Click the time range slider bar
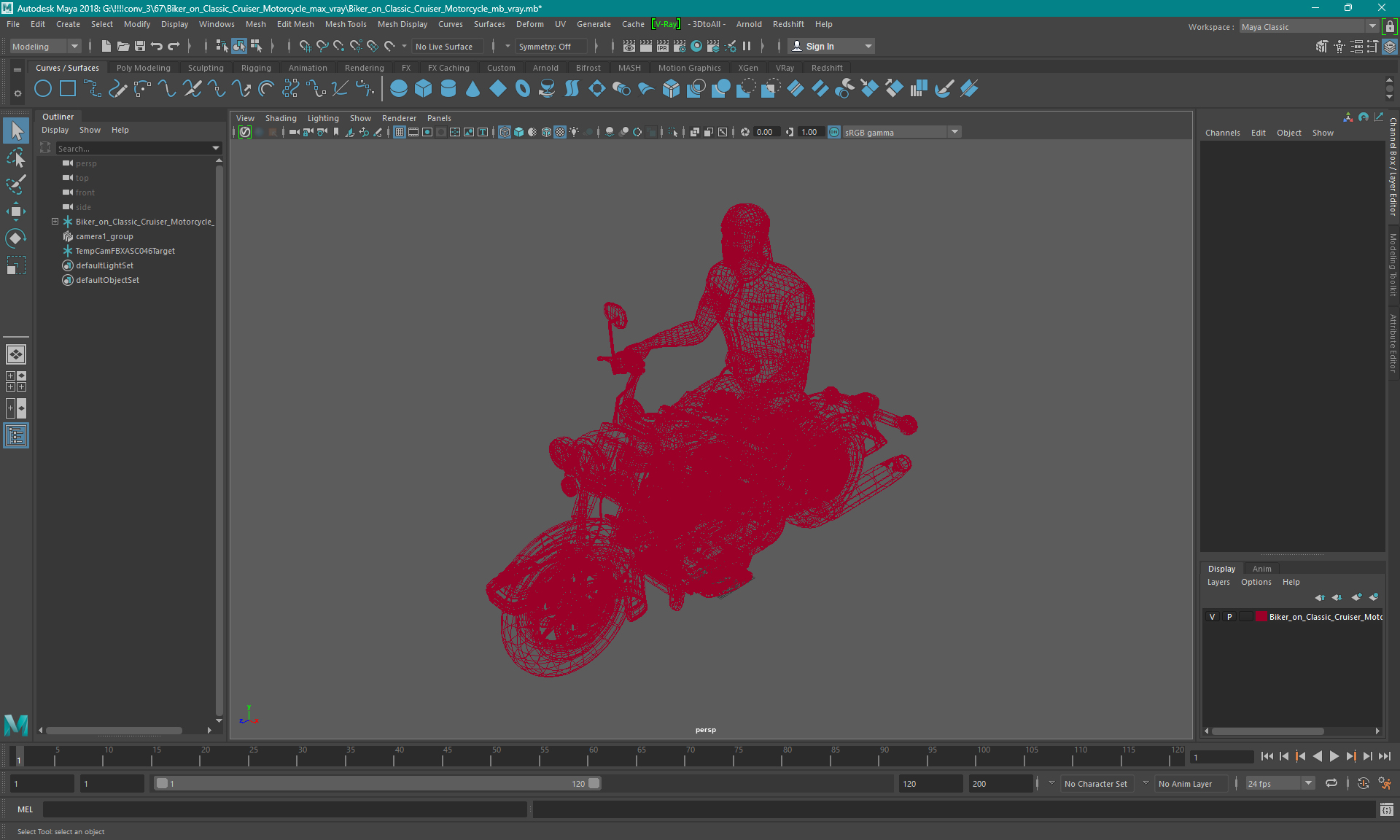The width and height of the screenshot is (1400, 840). pos(378,783)
